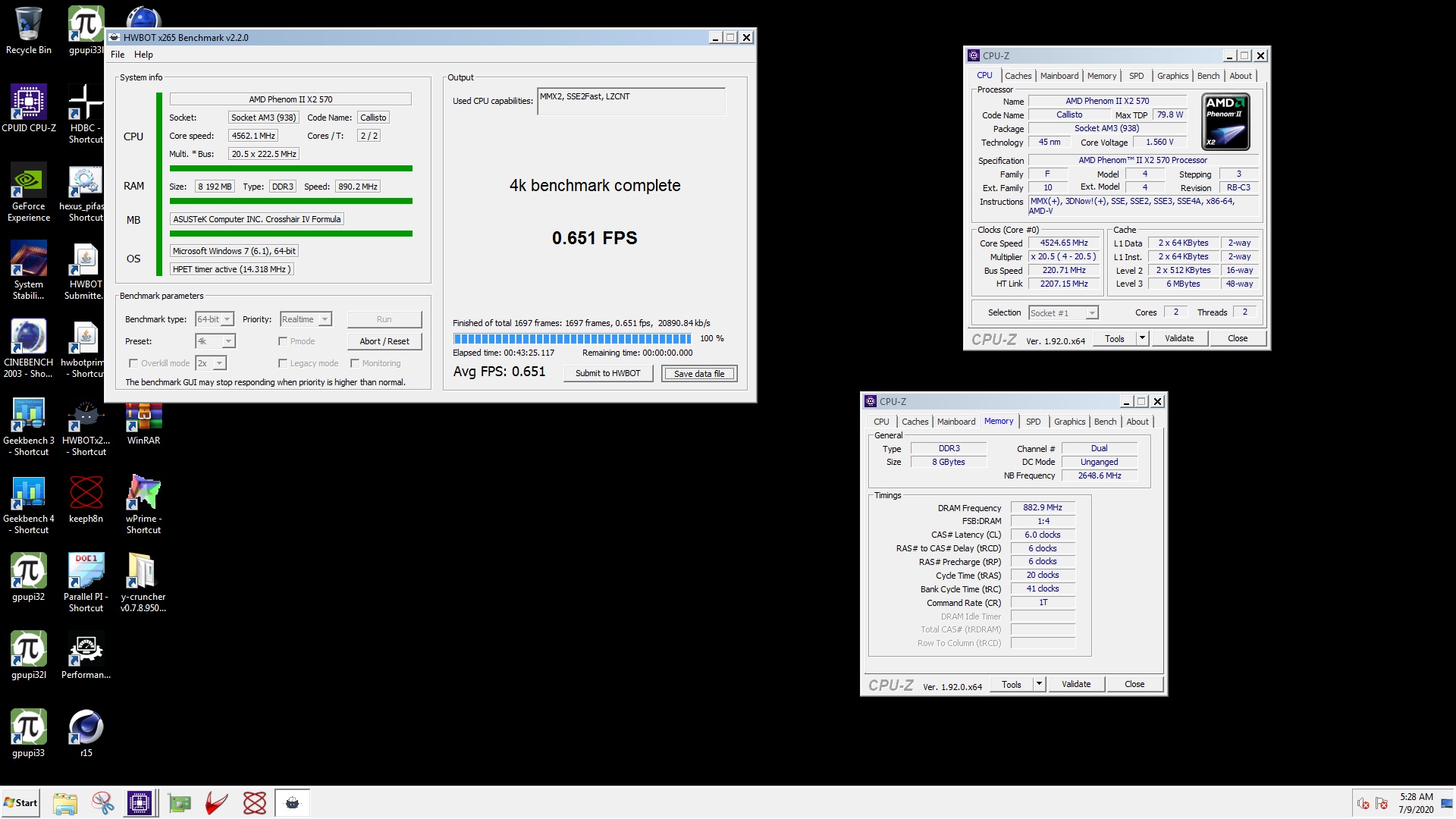Open the green graphics card taskbar icon
The width and height of the screenshot is (1456, 819).
pos(180,803)
